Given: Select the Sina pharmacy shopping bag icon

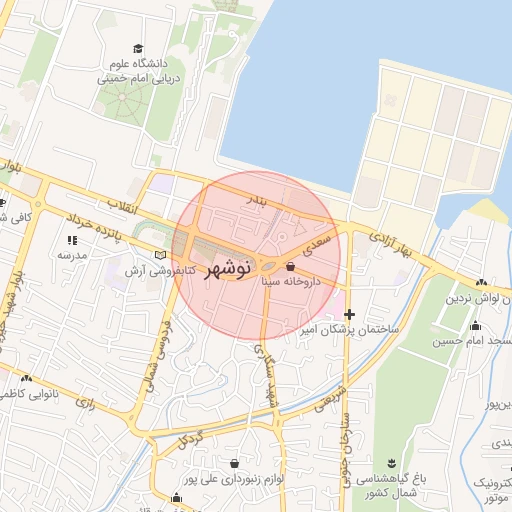Looking at the screenshot, I should point(290,267).
